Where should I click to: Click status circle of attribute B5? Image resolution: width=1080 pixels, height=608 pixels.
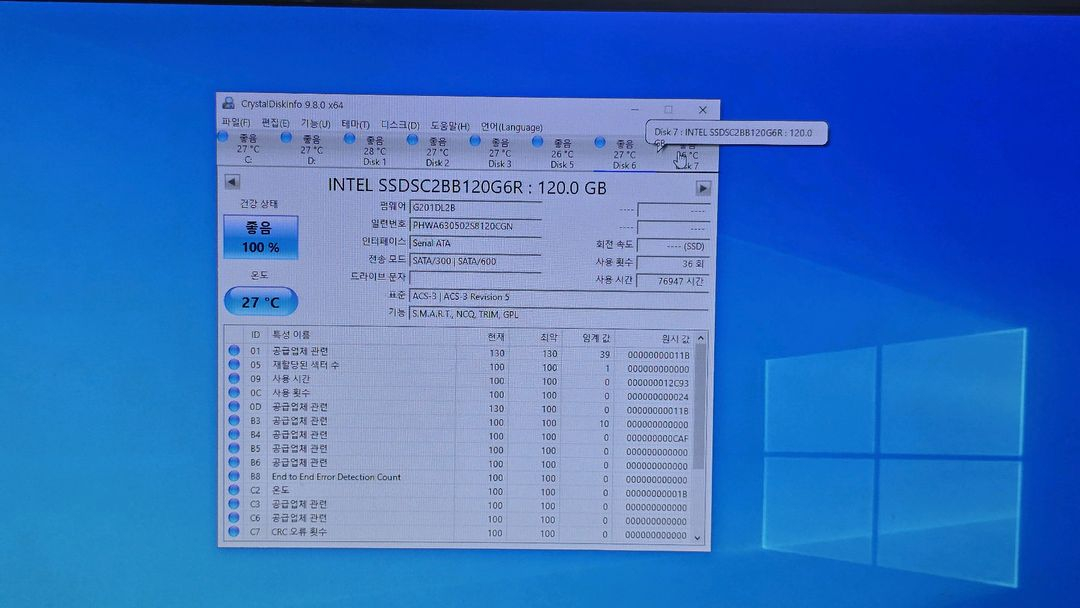pyautogui.click(x=234, y=448)
